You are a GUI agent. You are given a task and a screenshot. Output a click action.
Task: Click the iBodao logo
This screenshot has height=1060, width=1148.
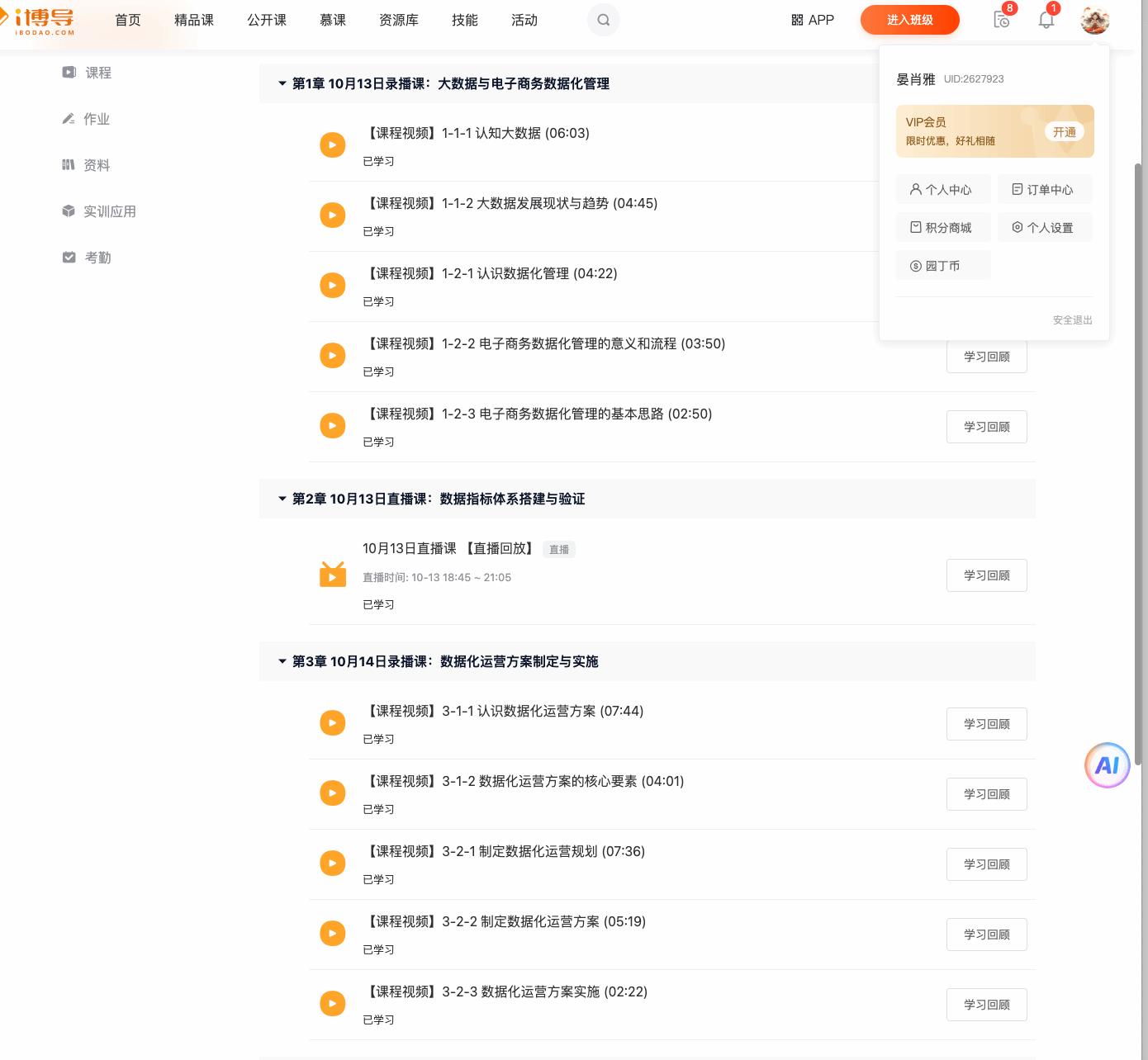point(43,21)
